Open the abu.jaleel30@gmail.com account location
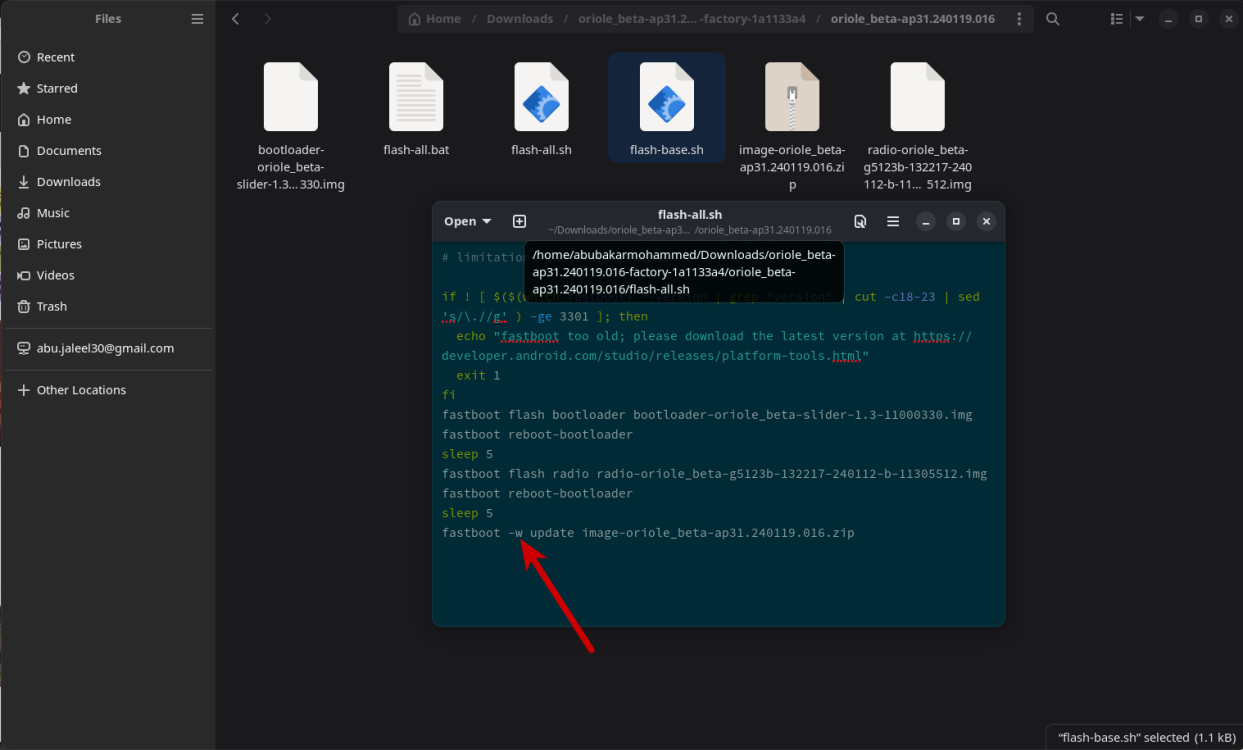 (104, 348)
